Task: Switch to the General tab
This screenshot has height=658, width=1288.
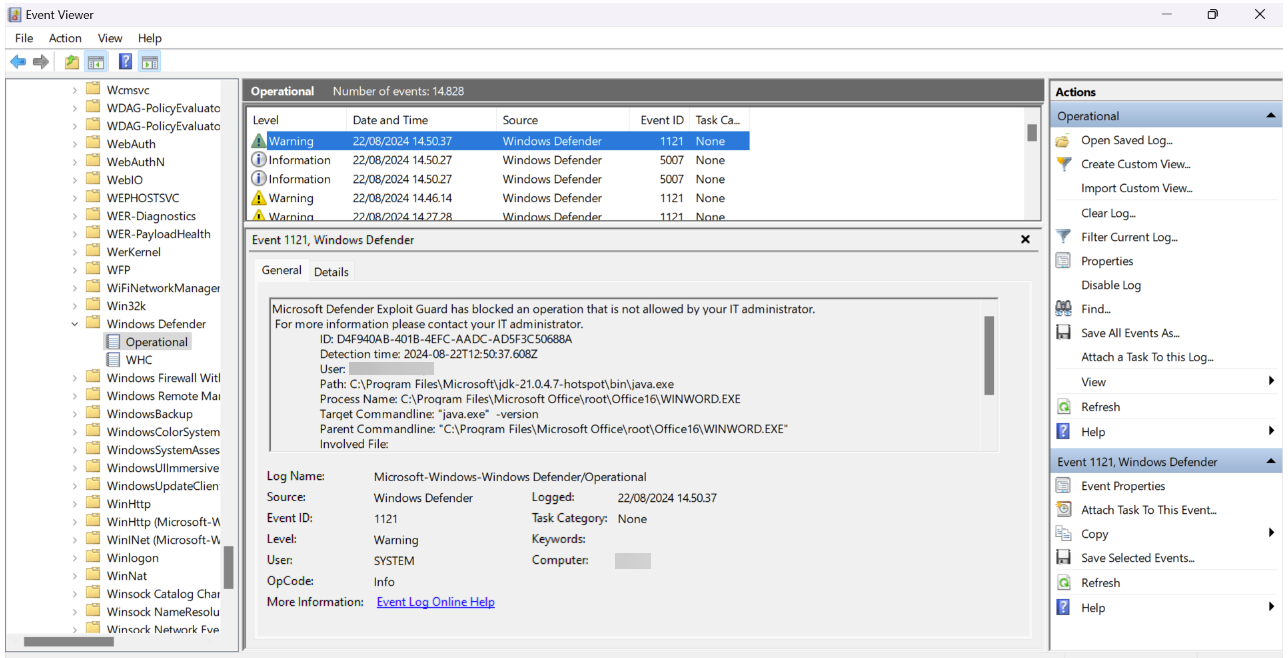Action: tap(281, 270)
